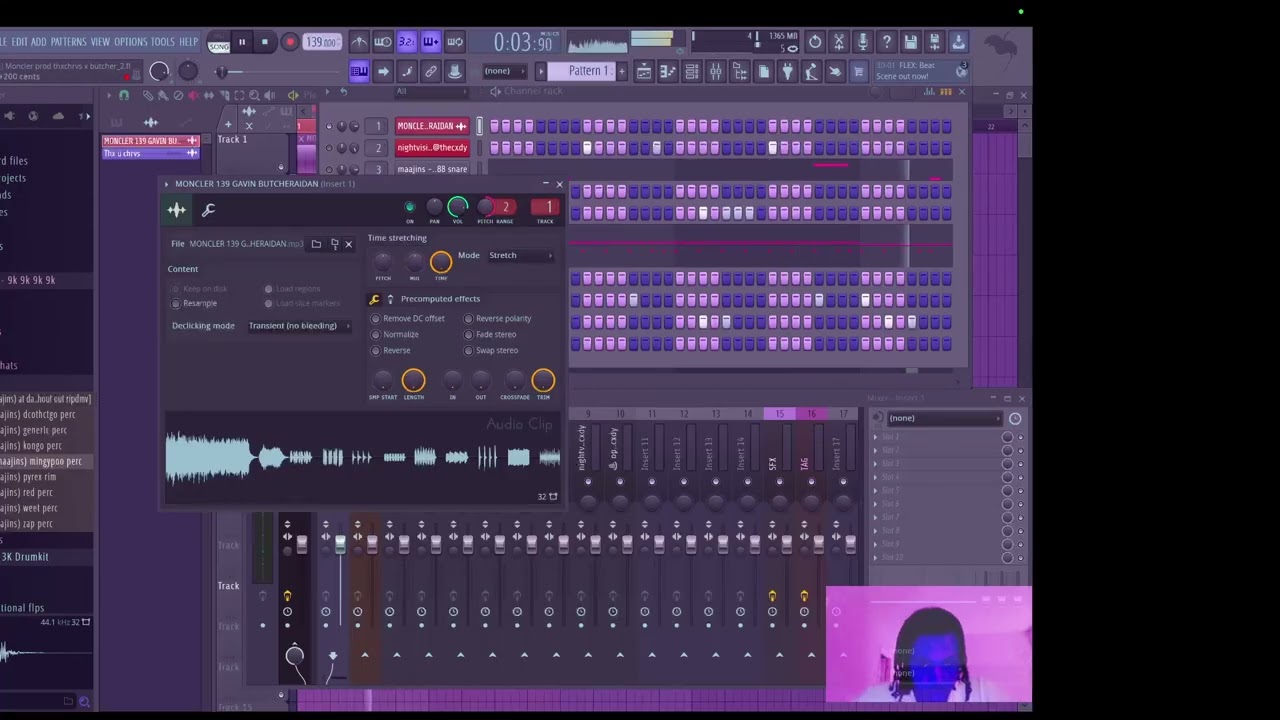Arm the red record button
1280x720 pixels.
point(289,42)
